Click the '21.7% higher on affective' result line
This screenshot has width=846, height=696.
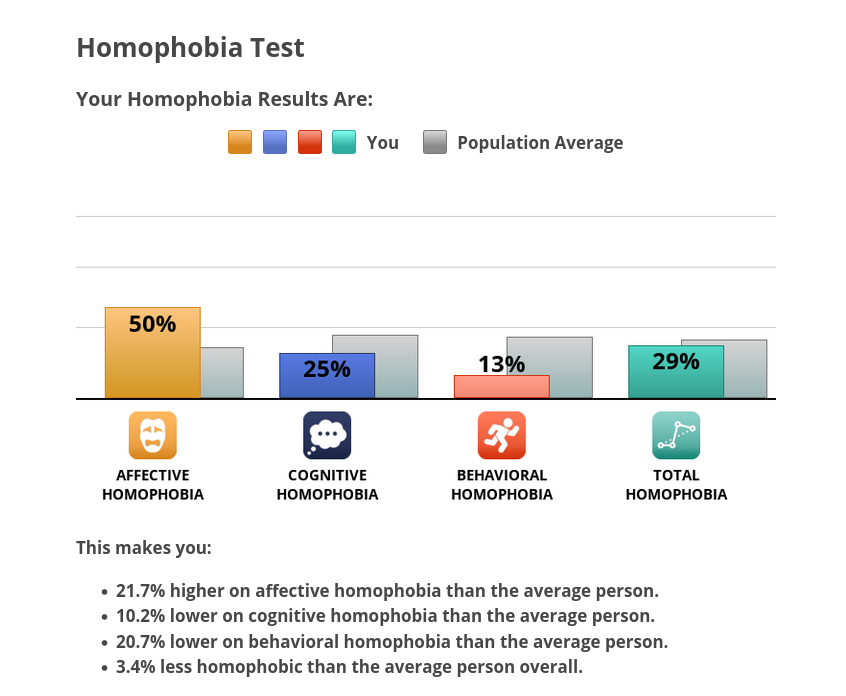coord(387,591)
